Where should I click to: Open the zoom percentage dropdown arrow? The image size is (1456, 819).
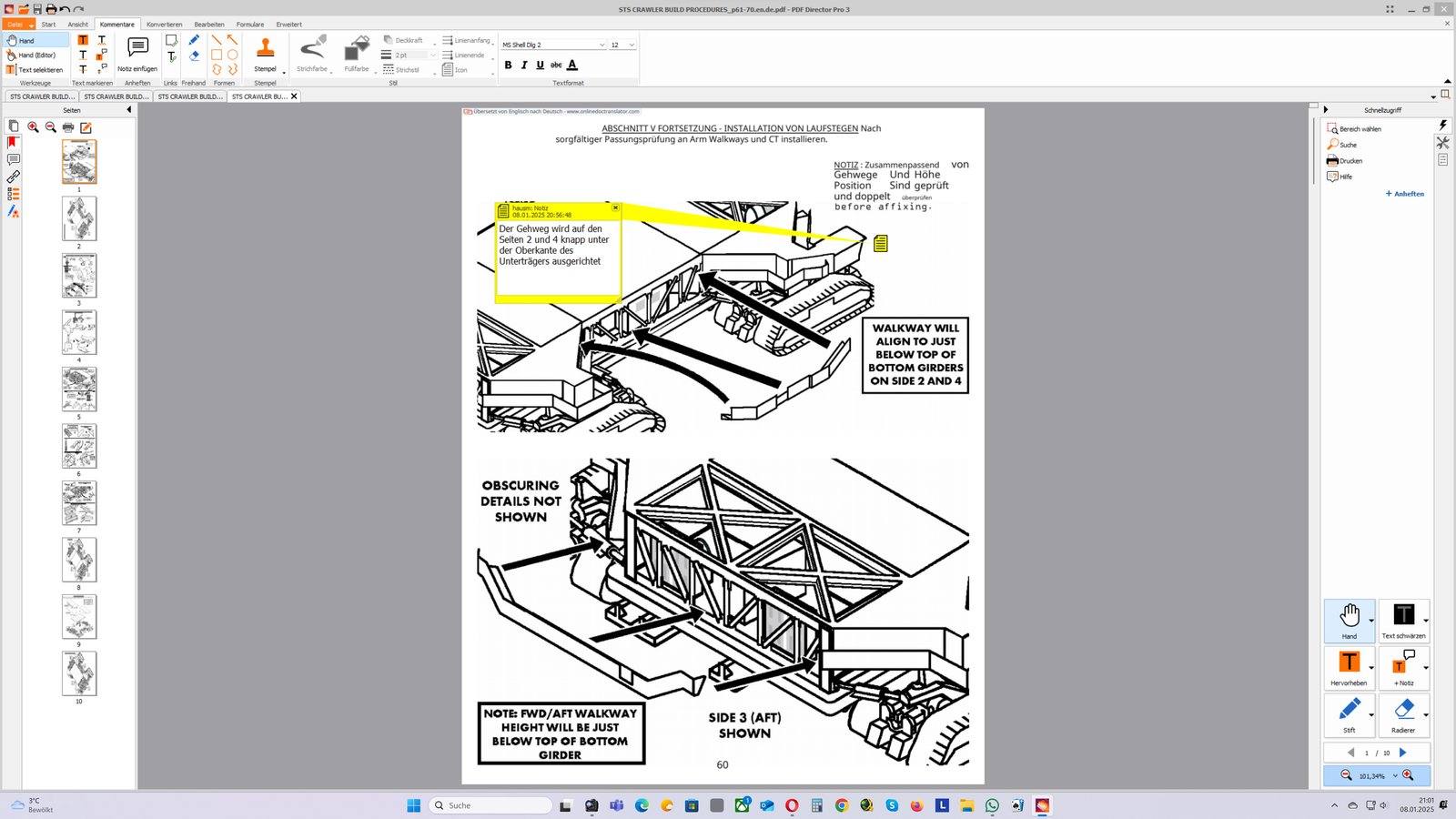pos(1395,776)
